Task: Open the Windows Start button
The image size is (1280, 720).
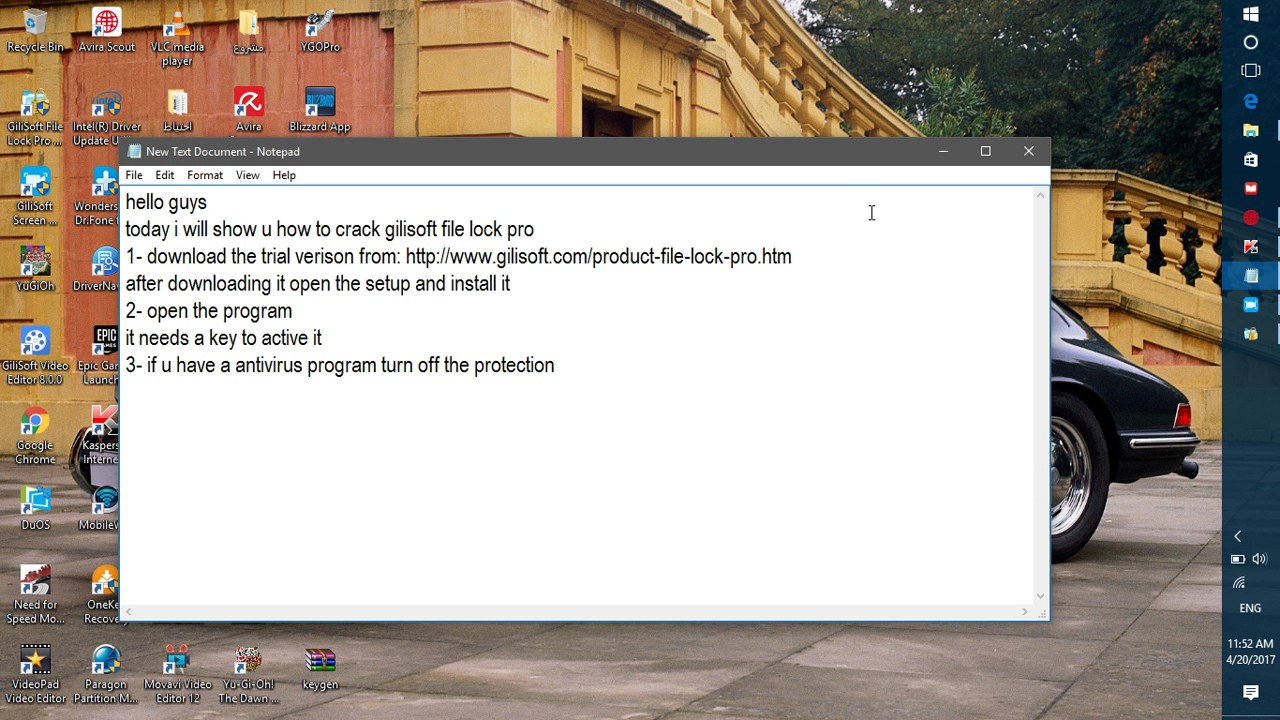Action: coord(1251,14)
